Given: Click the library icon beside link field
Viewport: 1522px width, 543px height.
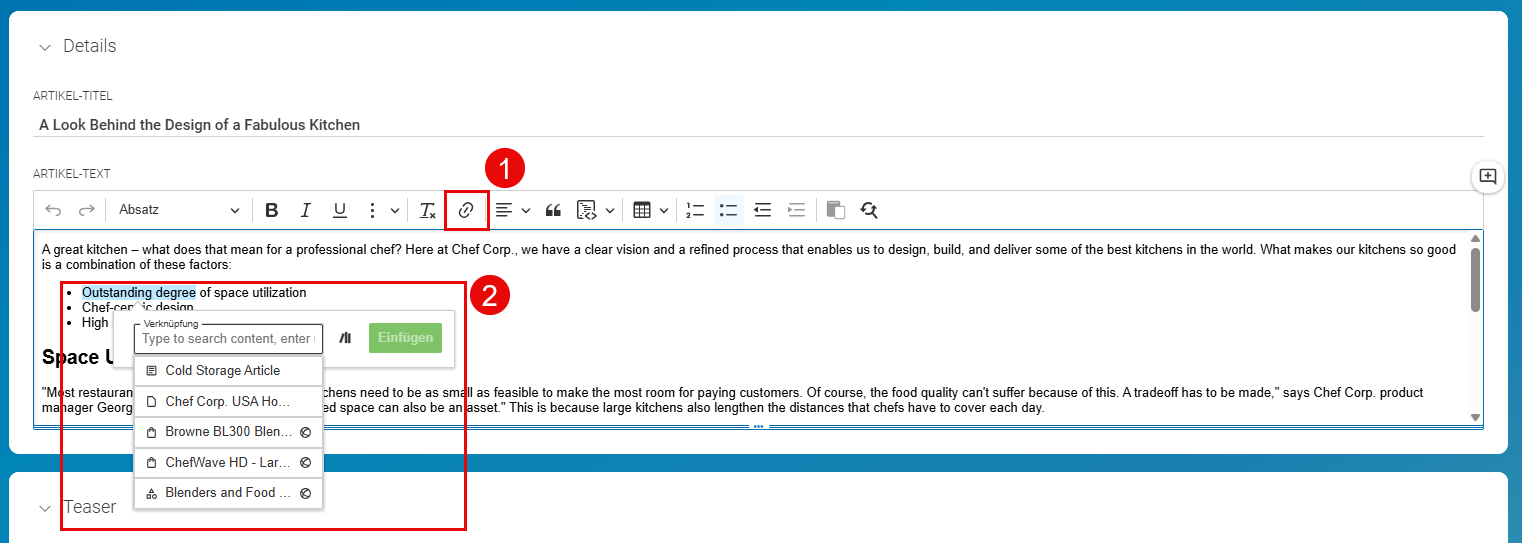Looking at the screenshot, I should coord(346,338).
